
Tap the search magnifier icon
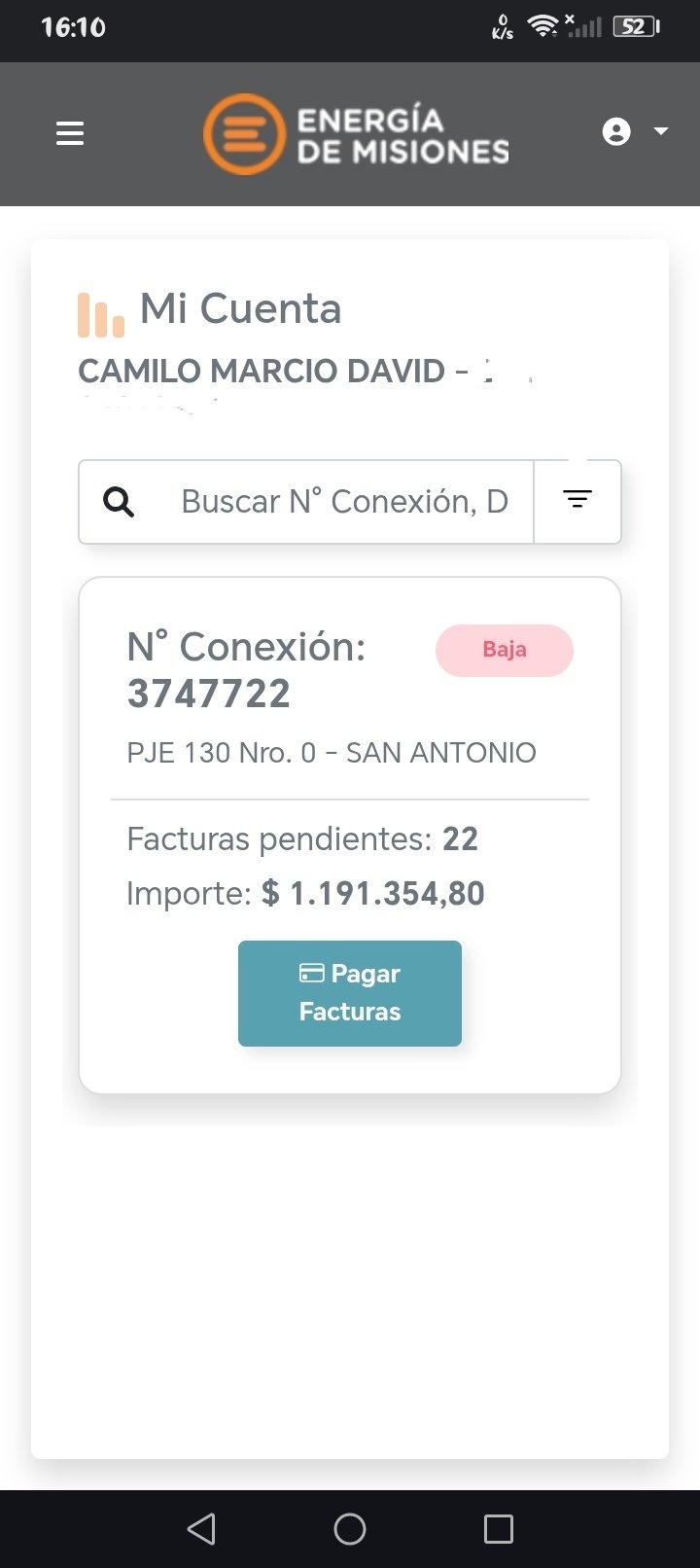119,502
